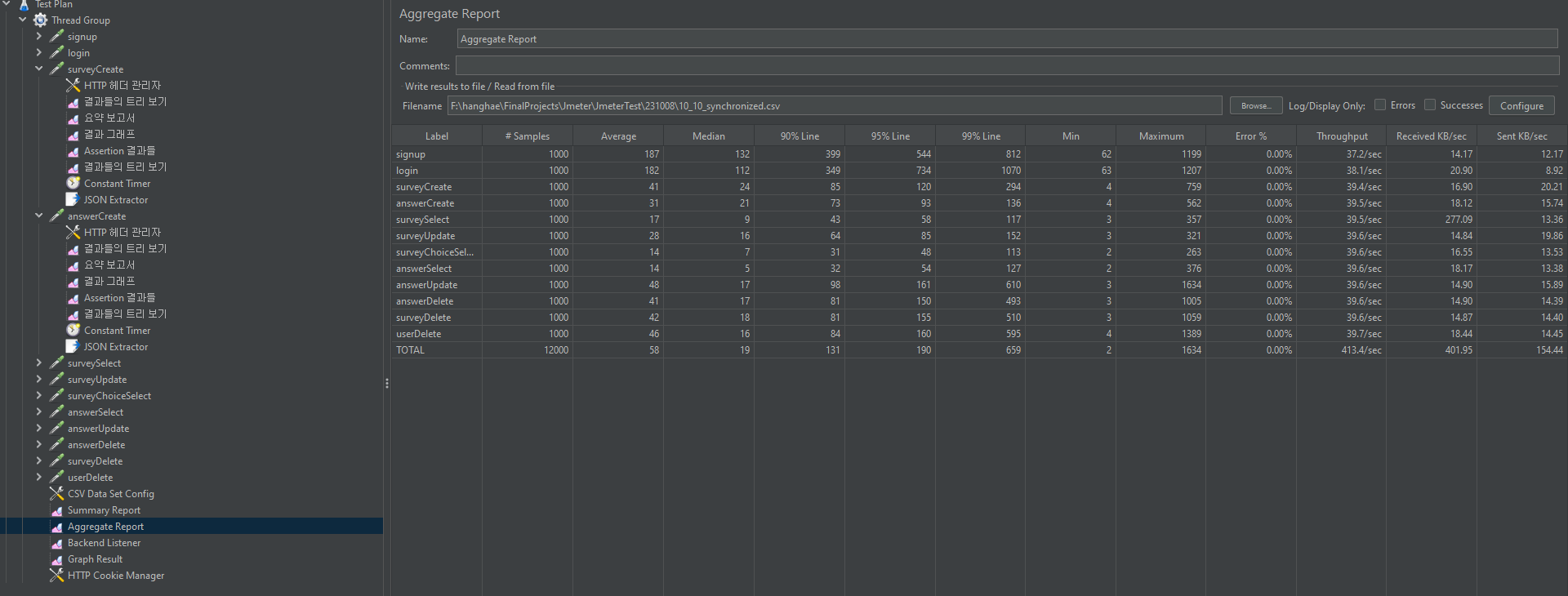The height and width of the screenshot is (596, 1568).
Task: Click the signup sampler pipette icon
Action: pos(56,36)
